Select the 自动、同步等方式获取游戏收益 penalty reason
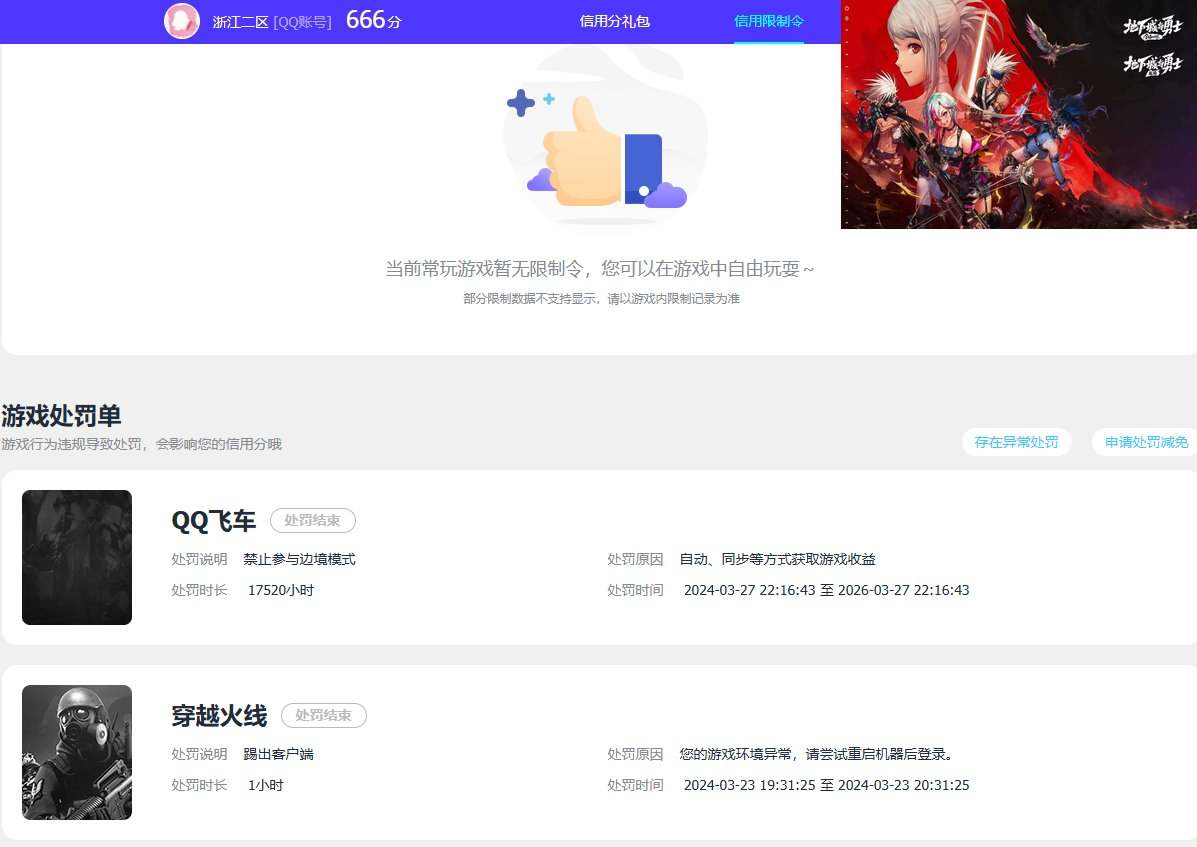Image resolution: width=1197 pixels, height=847 pixels. 777,559
